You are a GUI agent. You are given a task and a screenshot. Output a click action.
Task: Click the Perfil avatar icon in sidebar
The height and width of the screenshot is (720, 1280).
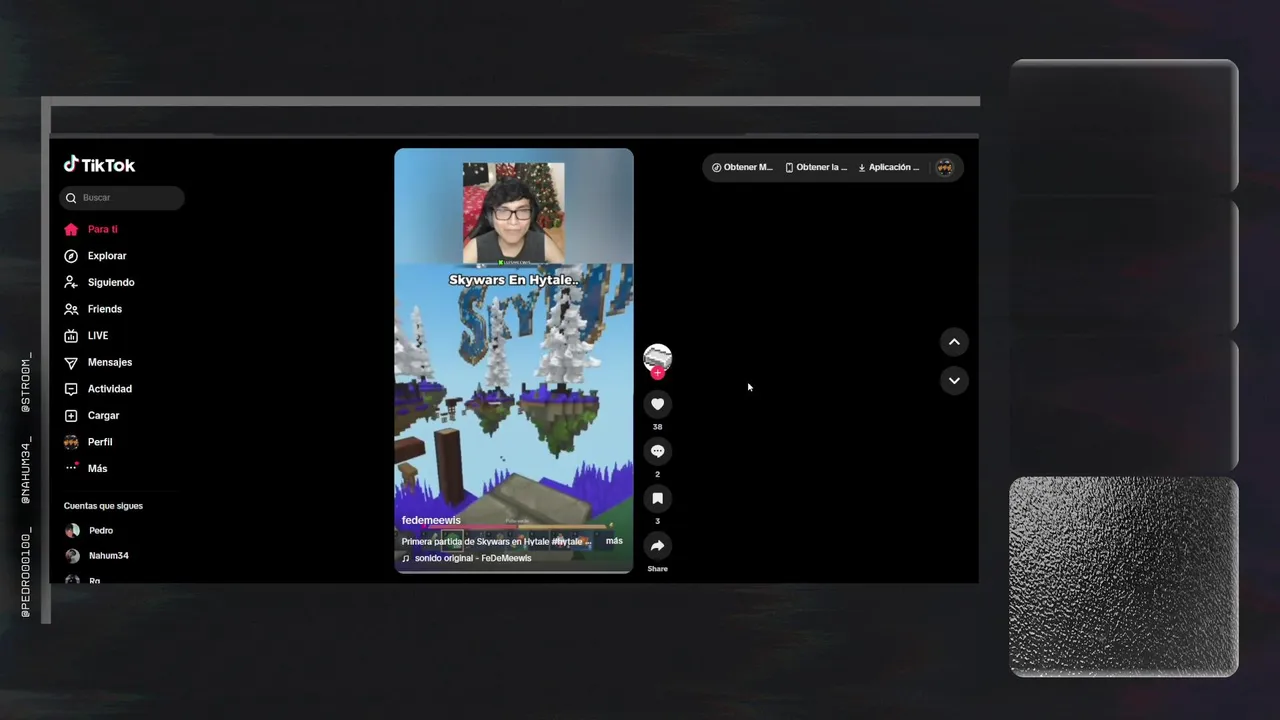pos(71,442)
